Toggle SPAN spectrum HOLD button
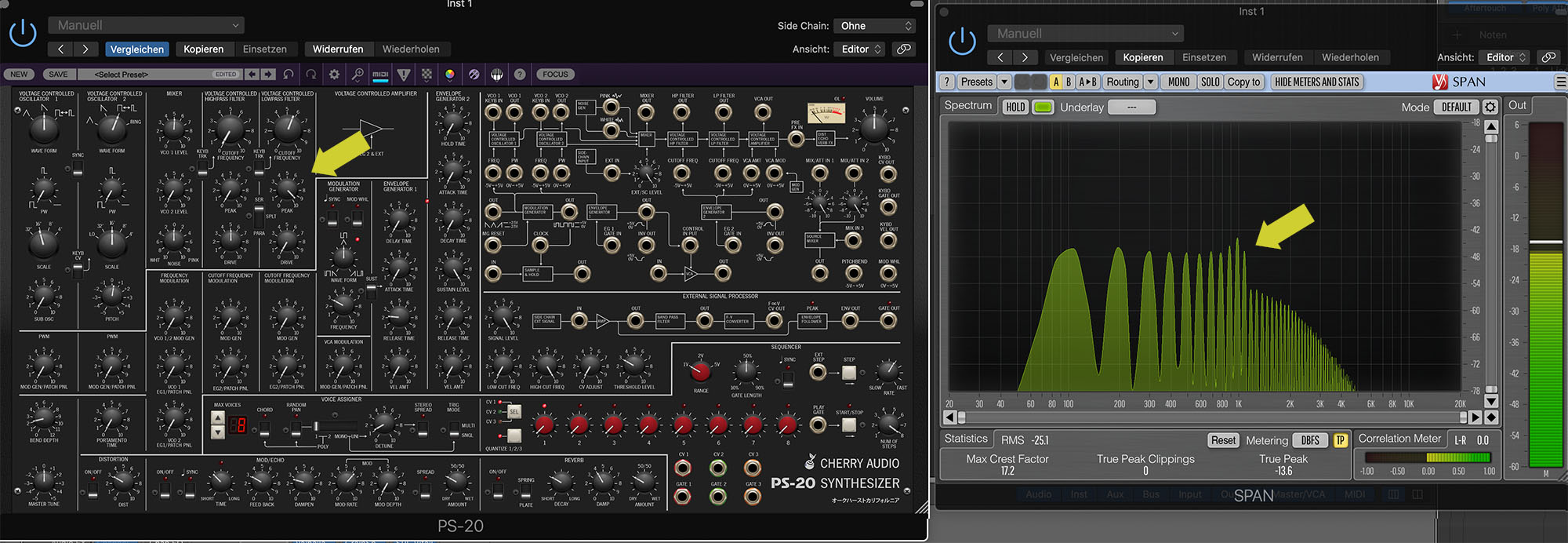Viewport: 1568px width, 543px height. [1015, 108]
